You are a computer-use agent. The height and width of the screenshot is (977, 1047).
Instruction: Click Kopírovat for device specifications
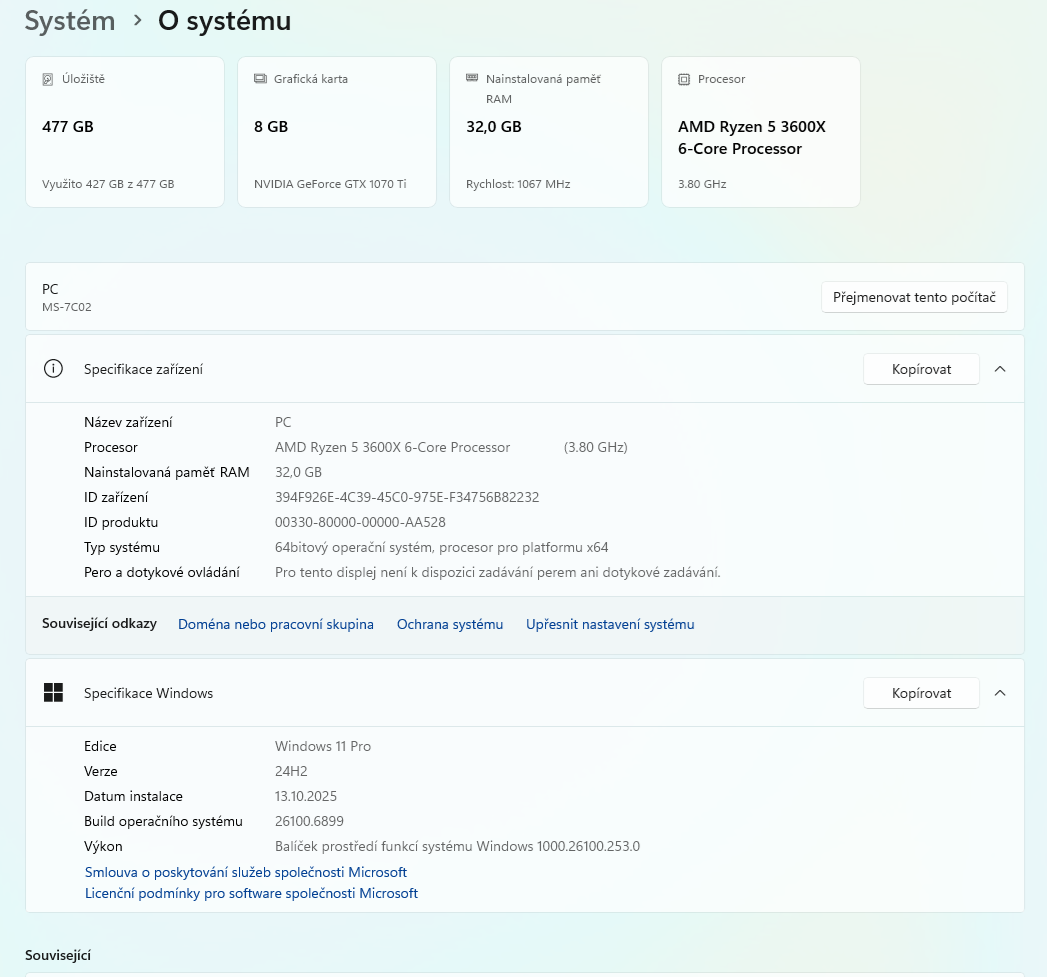pos(921,369)
